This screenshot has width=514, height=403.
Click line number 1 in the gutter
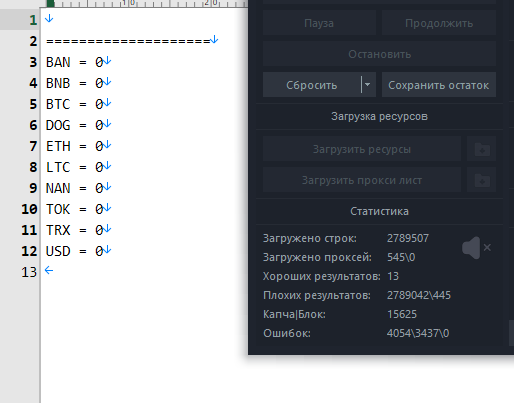tap(33, 20)
